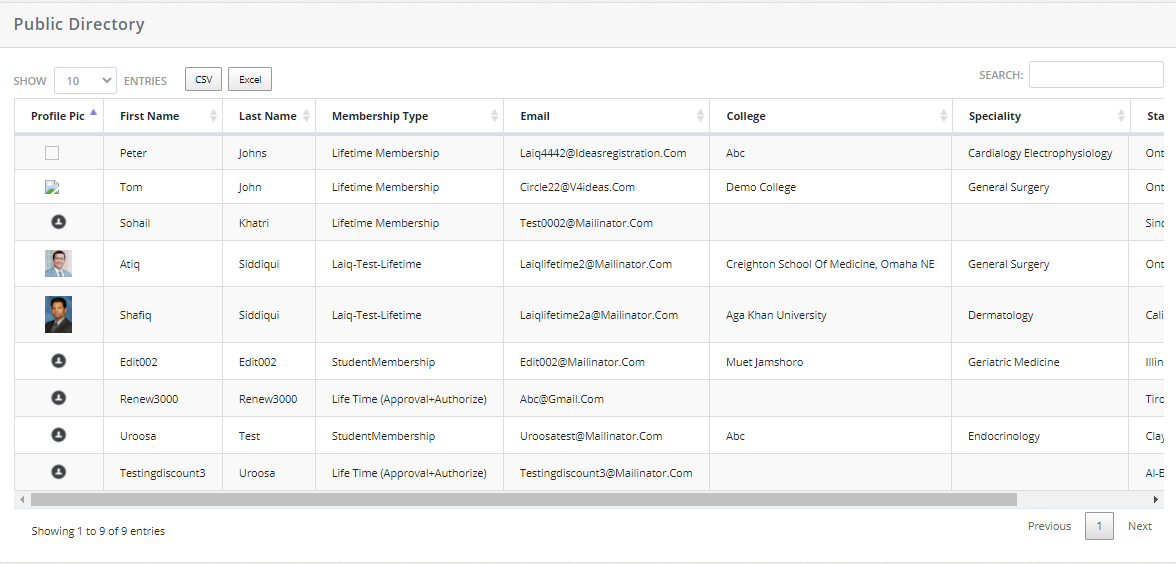Screen dimensions: 1176x564
Task: Open Shafiq Siddiqui's profile photo
Action: click(58, 314)
